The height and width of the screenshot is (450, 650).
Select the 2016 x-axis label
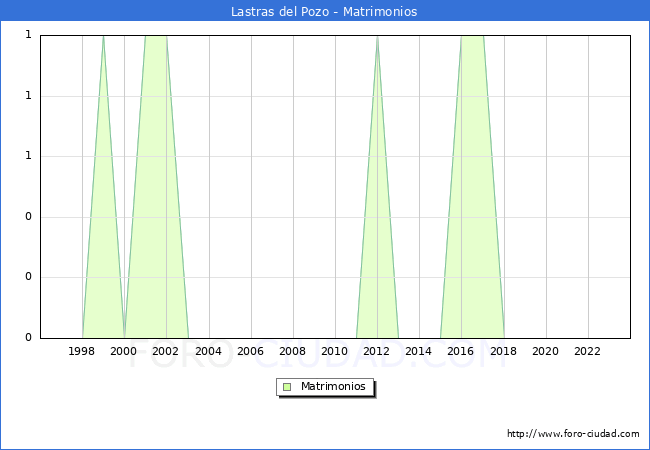click(x=461, y=351)
